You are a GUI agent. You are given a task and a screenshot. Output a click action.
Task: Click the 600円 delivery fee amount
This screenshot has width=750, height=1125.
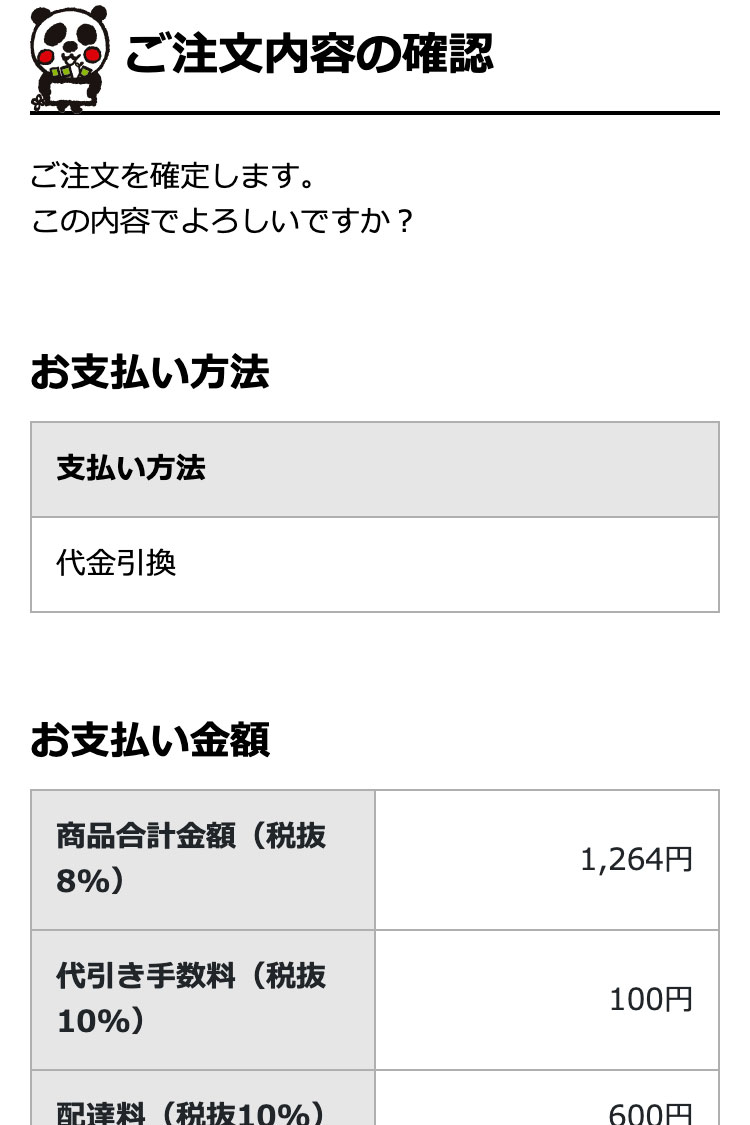click(650, 1113)
